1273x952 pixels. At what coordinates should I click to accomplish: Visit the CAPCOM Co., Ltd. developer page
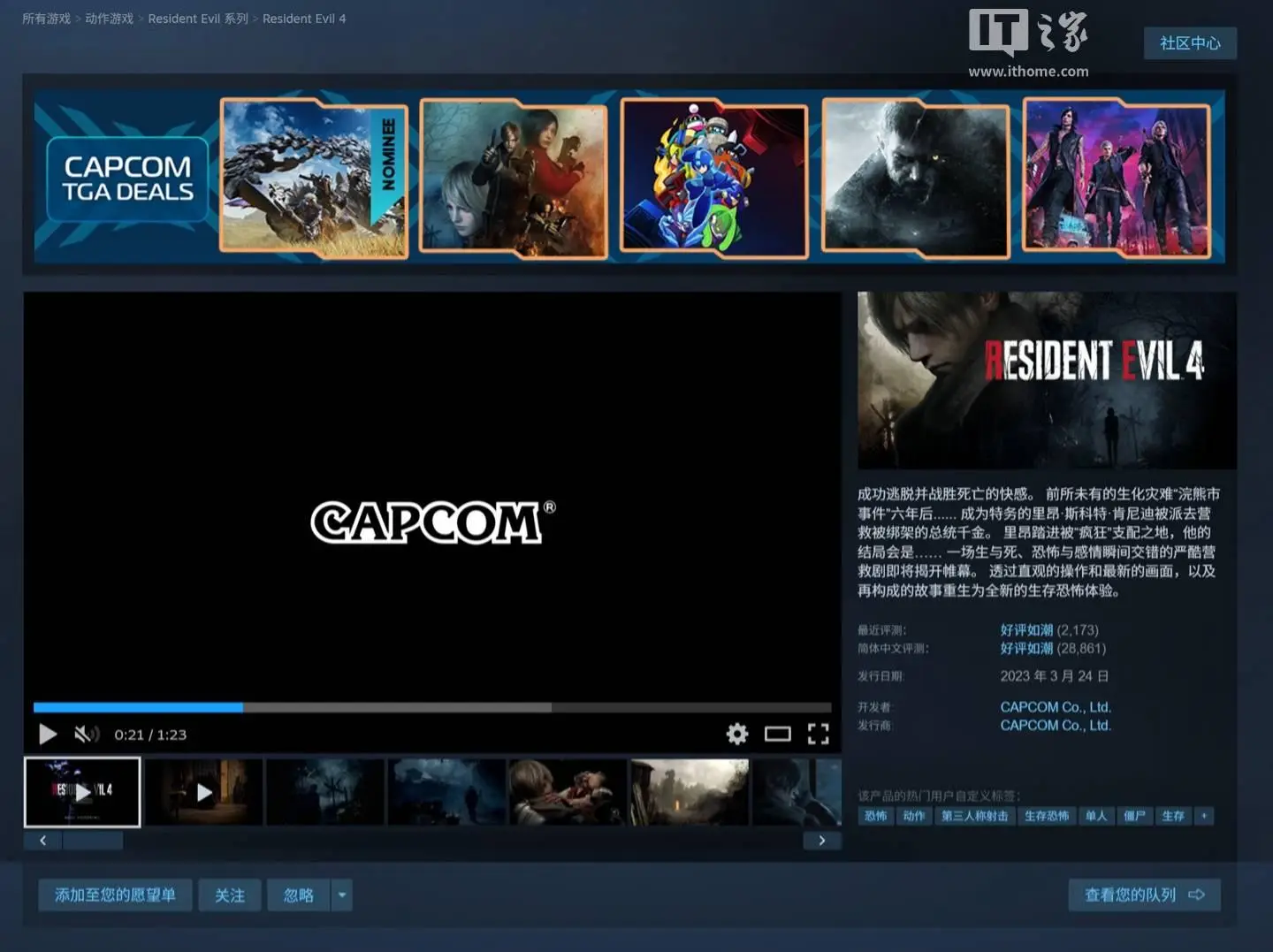1056,706
